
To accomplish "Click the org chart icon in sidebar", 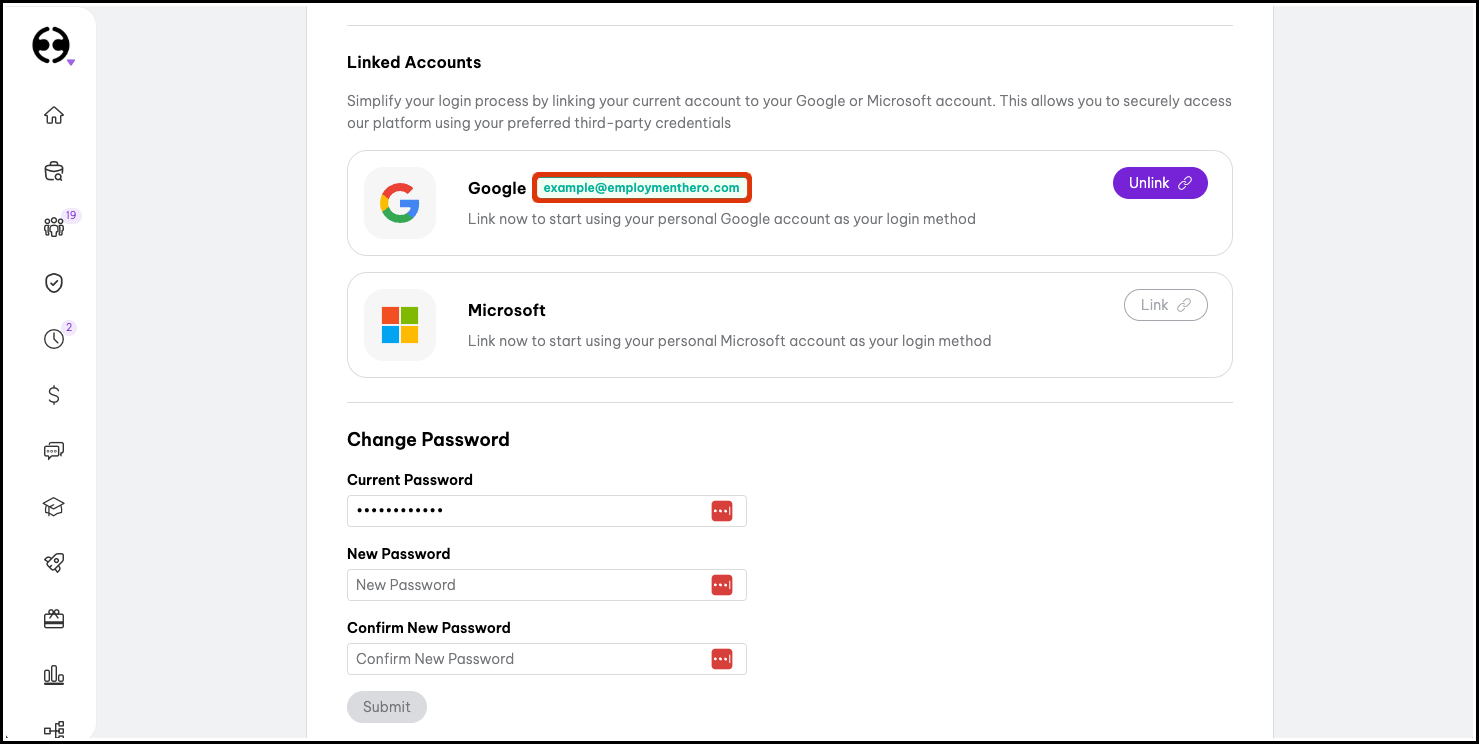I will [54, 730].
